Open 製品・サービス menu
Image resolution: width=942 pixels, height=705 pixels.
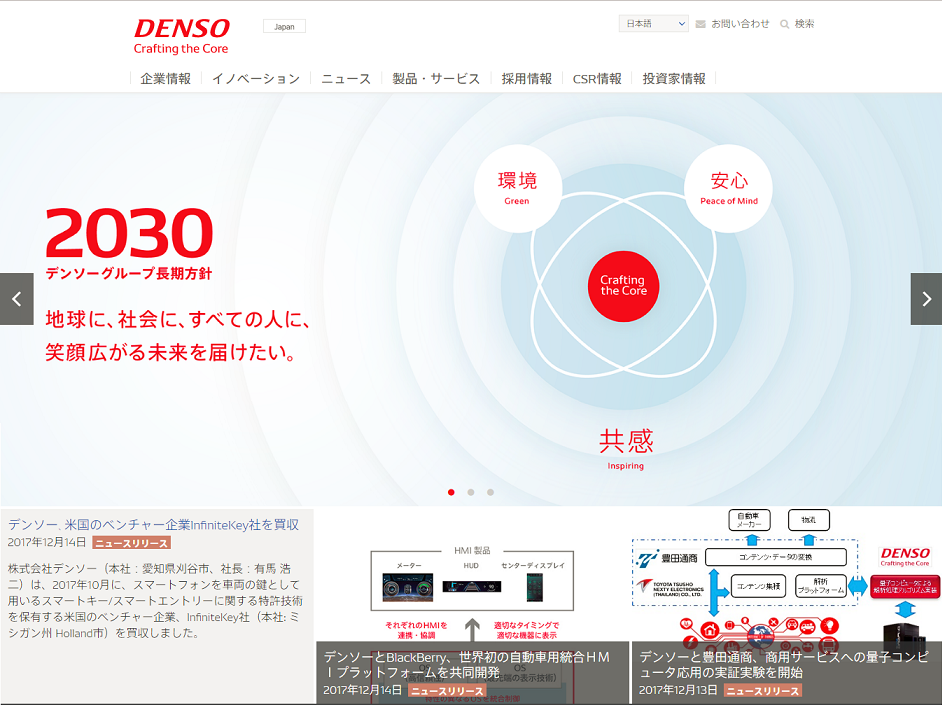436,79
